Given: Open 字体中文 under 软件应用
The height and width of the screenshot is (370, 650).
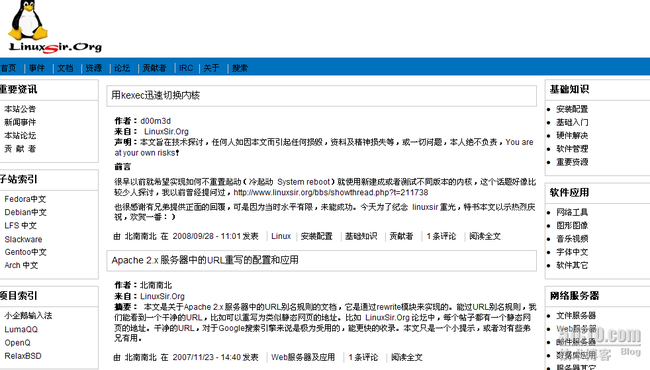Looking at the screenshot, I should point(572,252).
